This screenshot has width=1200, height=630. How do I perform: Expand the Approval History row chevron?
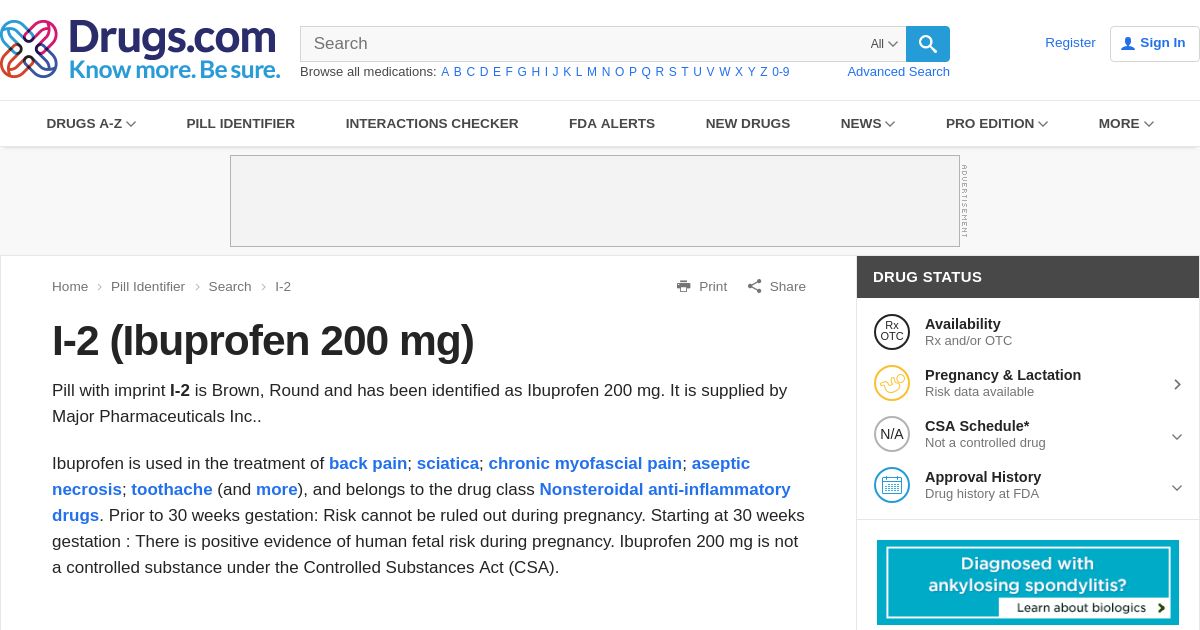(x=1177, y=488)
